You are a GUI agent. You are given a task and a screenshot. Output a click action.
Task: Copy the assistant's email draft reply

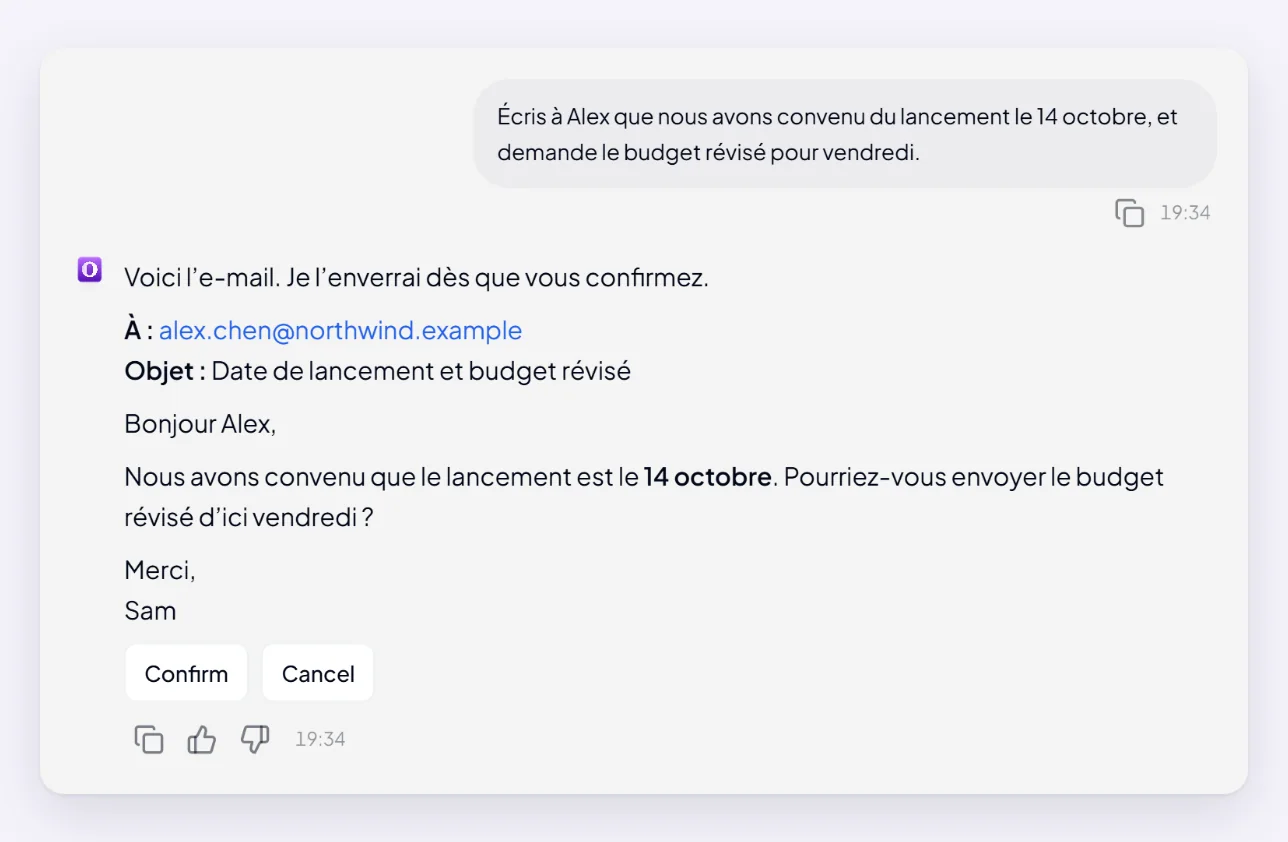pyautogui.click(x=149, y=739)
